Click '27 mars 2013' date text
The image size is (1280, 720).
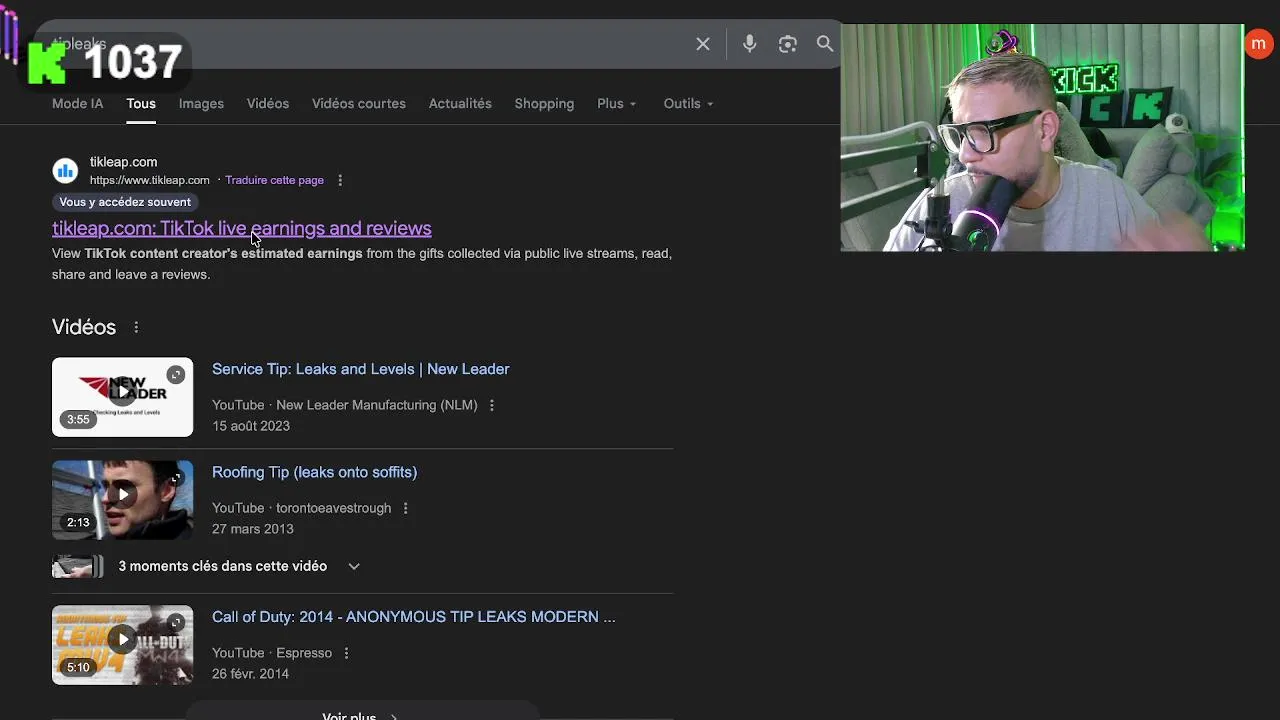tap(253, 529)
